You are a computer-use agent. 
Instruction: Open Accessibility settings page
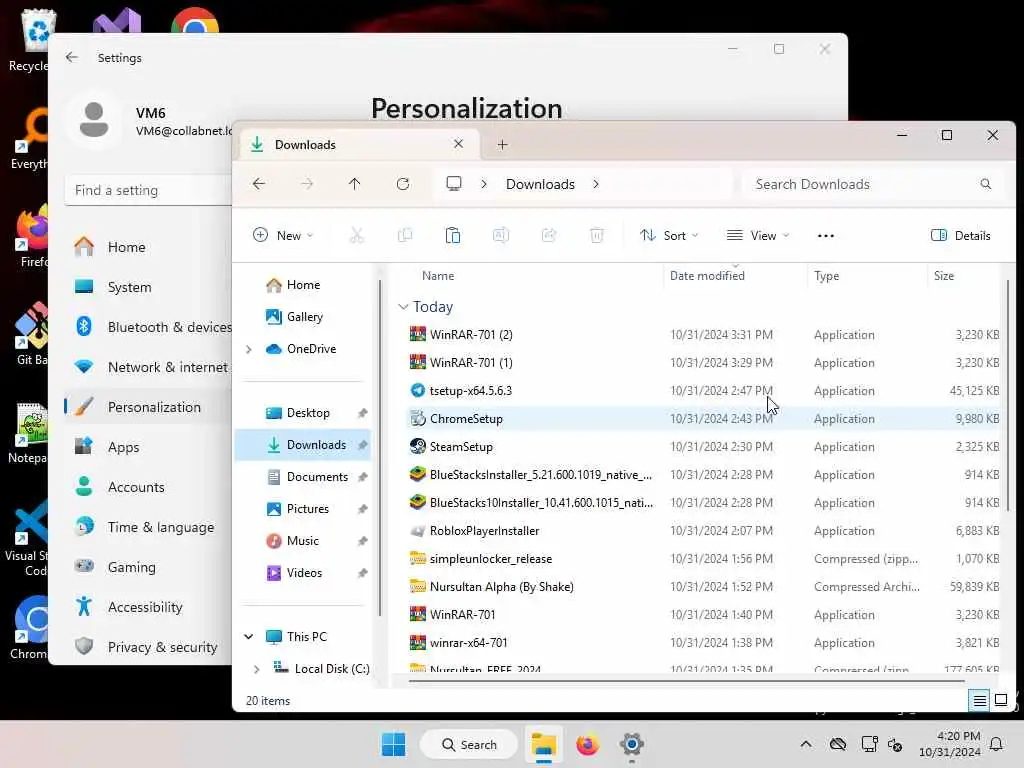click(148, 607)
